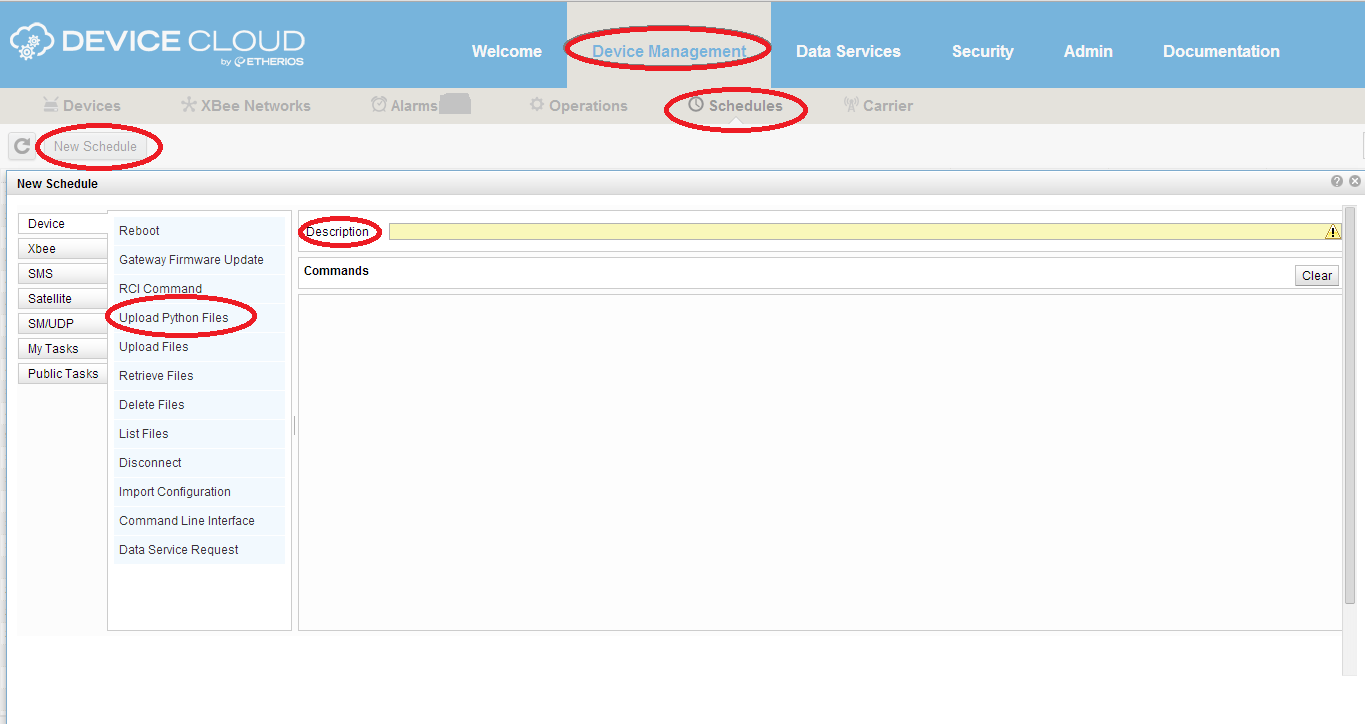Click the dialog's vertical scrollbar
Screen dimensions: 1365x724
click(1349, 400)
